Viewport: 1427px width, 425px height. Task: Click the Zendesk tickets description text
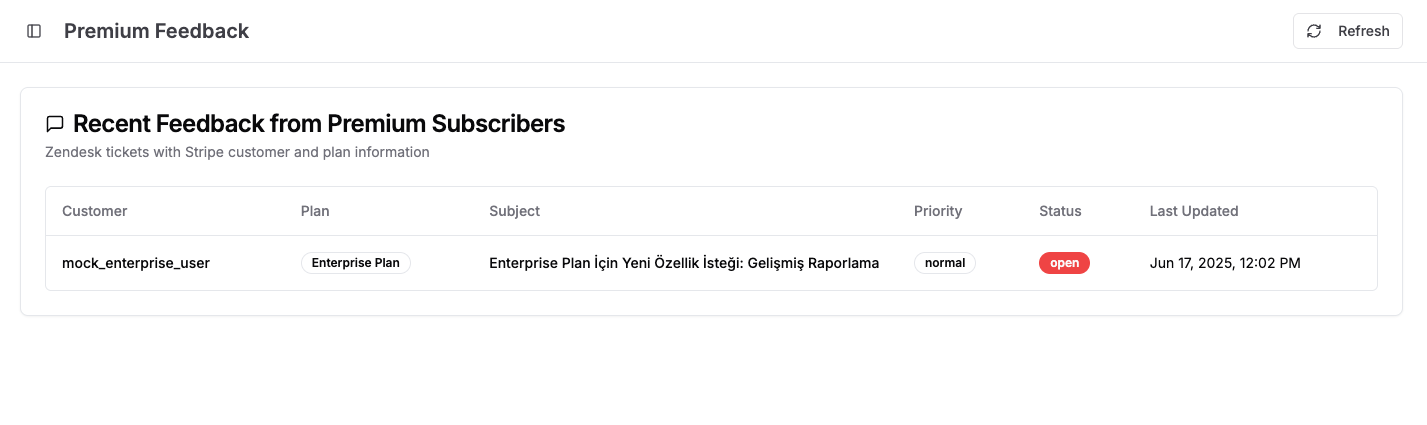click(237, 152)
